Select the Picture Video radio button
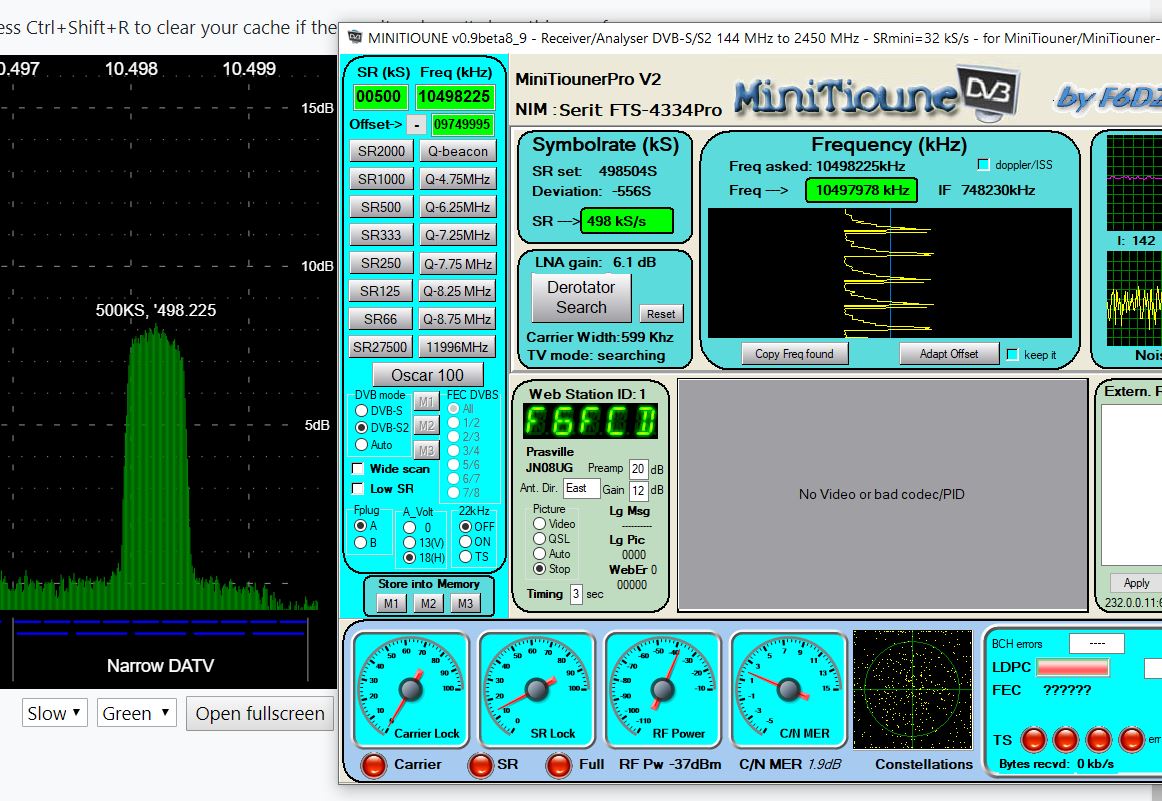Viewport: 1162px width, 801px height. (540, 524)
